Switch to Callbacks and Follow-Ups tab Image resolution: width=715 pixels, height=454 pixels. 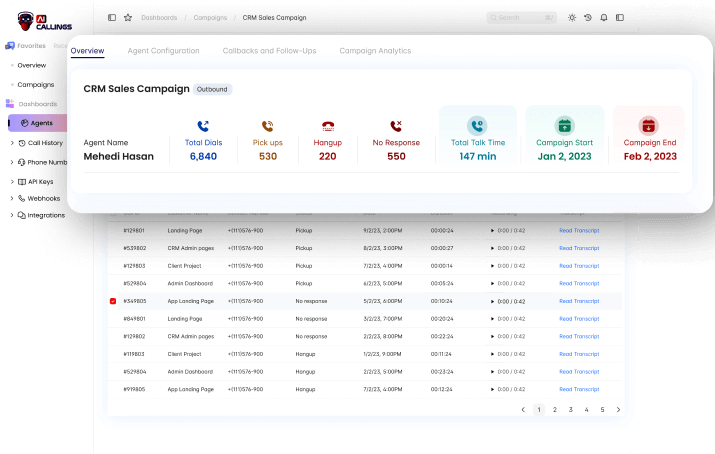[x=269, y=51]
